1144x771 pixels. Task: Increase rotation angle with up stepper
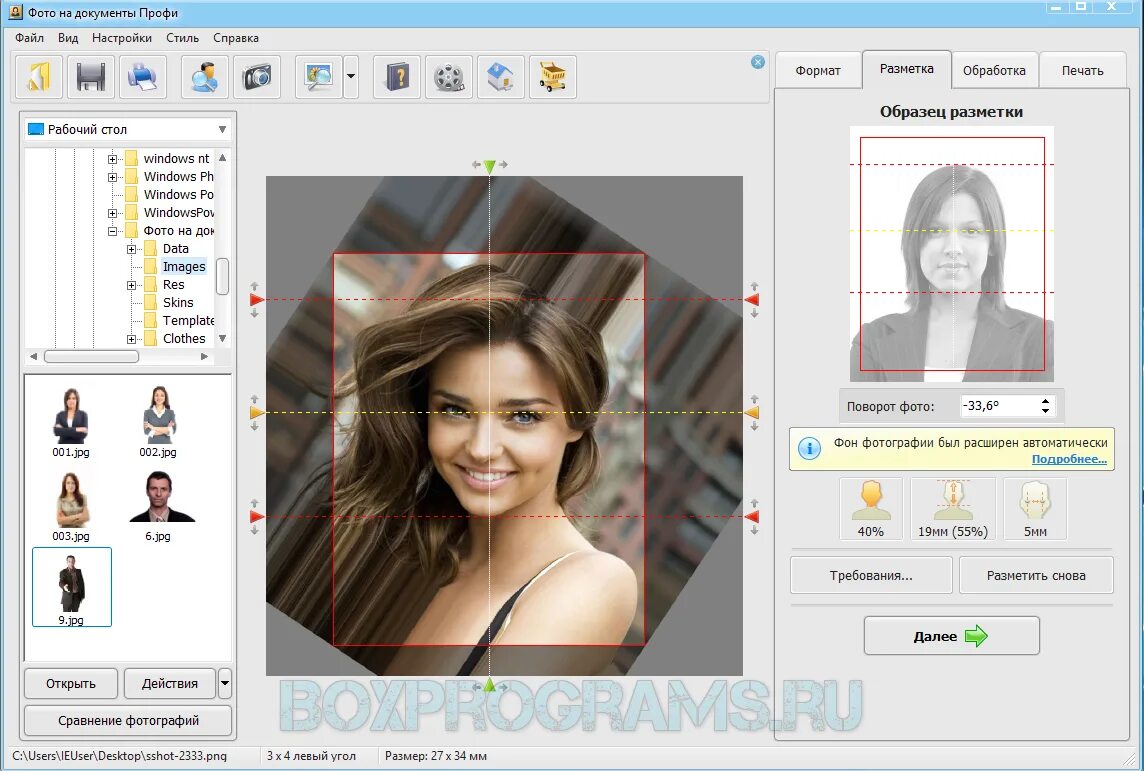1046,400
